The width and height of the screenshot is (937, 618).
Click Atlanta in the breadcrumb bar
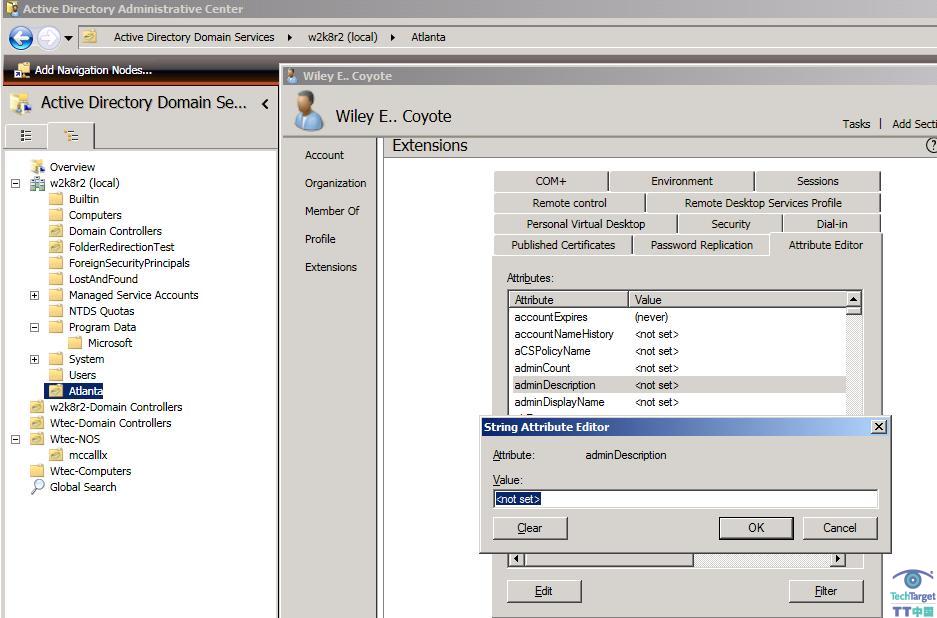click(x=428, y=37)
